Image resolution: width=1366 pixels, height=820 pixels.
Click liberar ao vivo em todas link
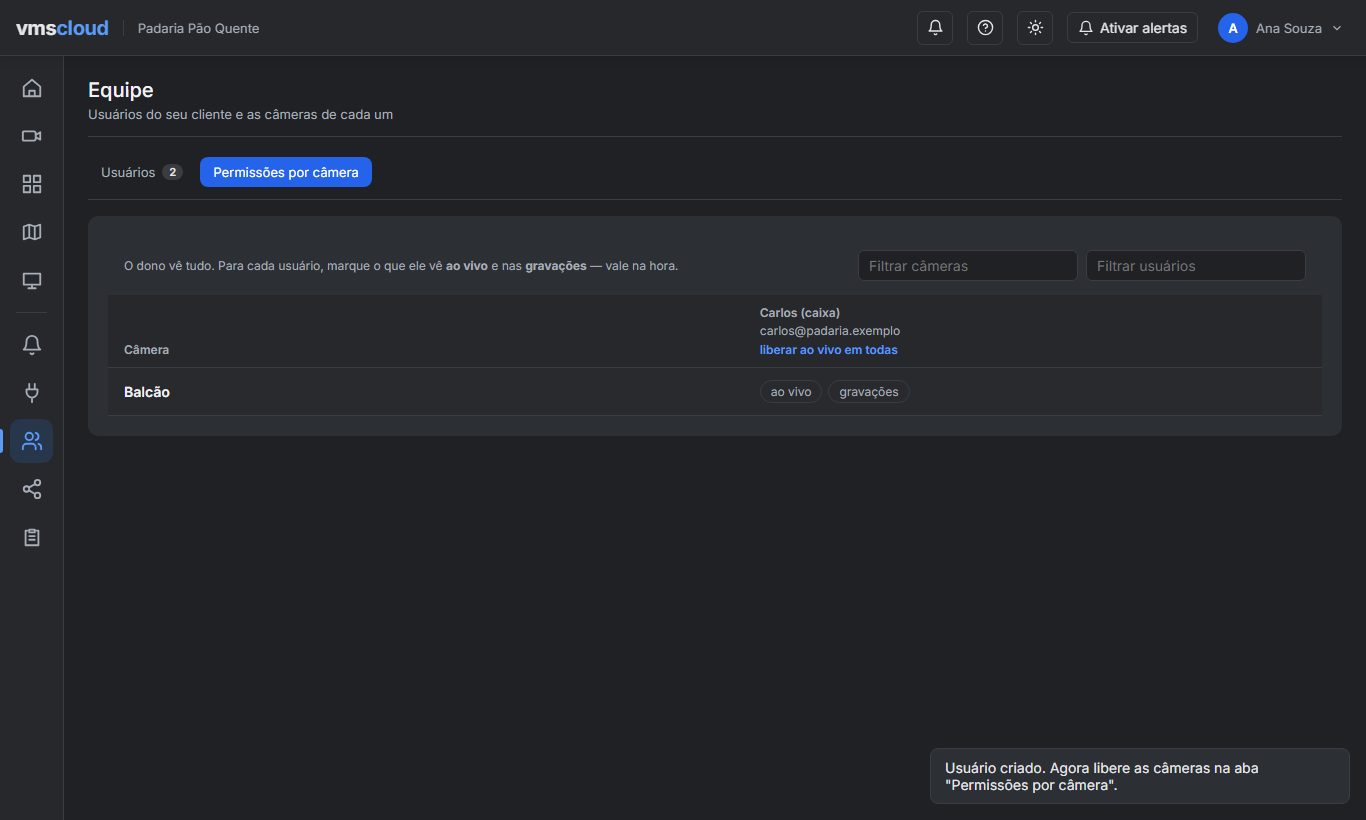coord(829,350)
